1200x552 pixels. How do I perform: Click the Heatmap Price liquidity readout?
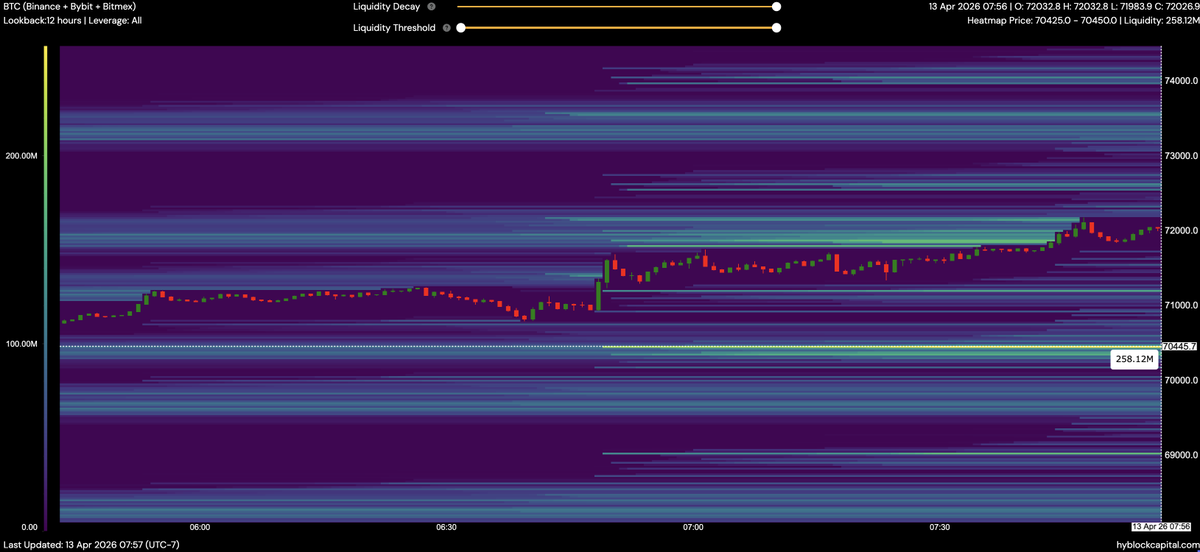[x=1082, y=20]
